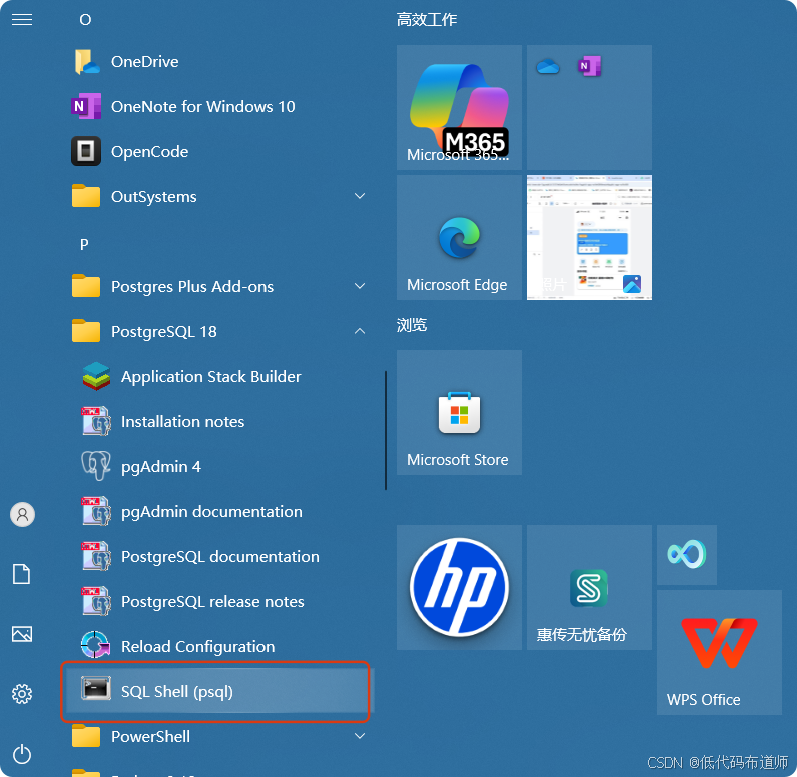Click the letter P section header
Screen dimensions: 797x777
coord(84,244)
